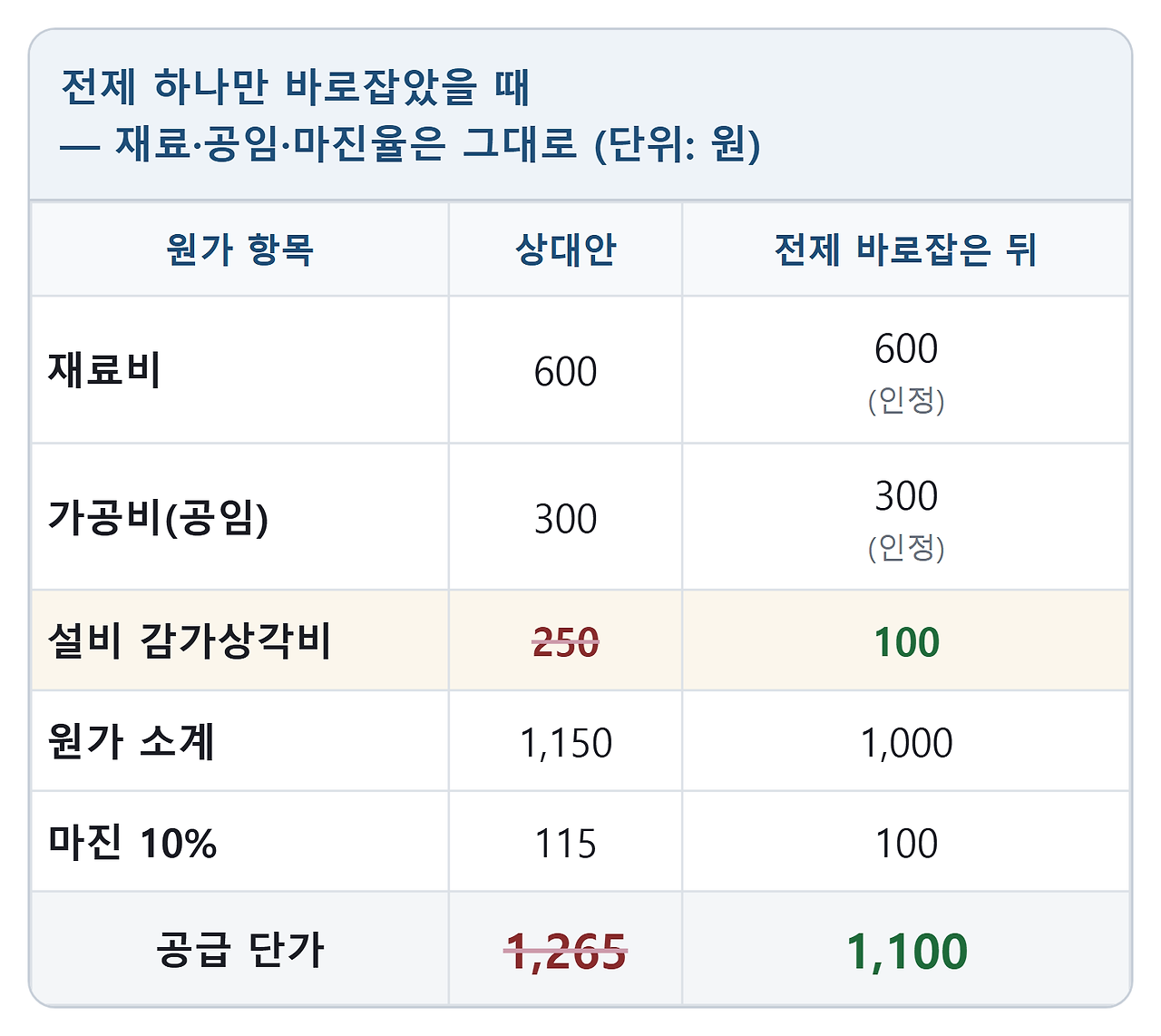Click the '(인정)' note under 가공비 300

(906, 548)
